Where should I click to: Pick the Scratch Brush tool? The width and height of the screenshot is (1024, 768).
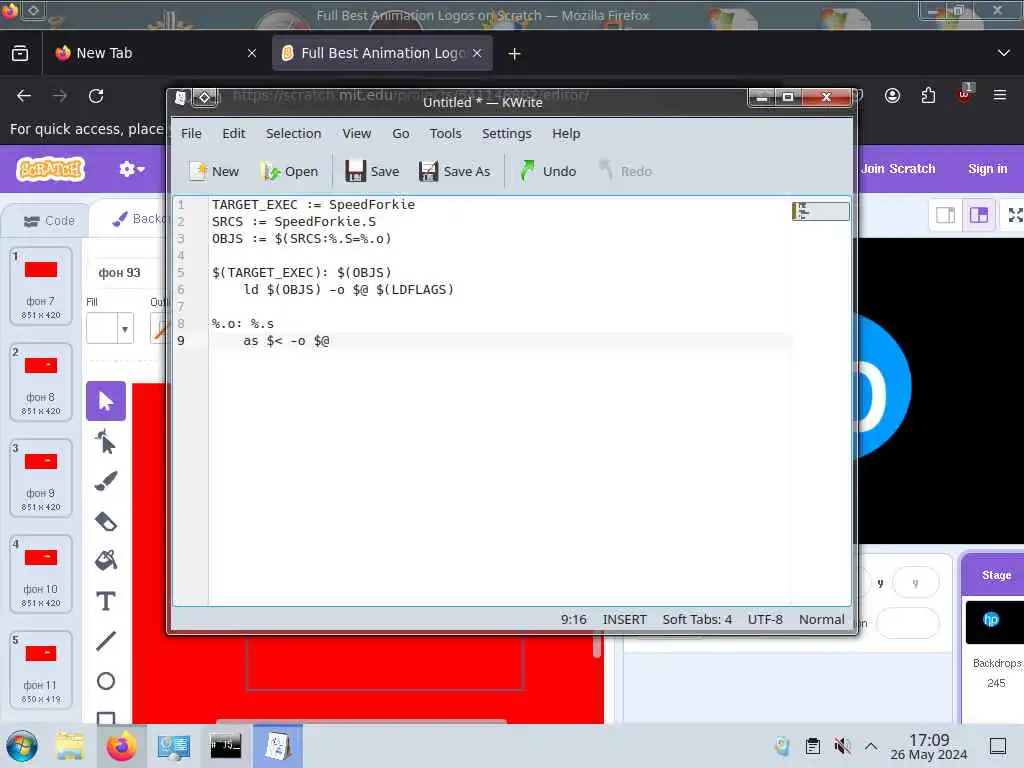point(106,481)
